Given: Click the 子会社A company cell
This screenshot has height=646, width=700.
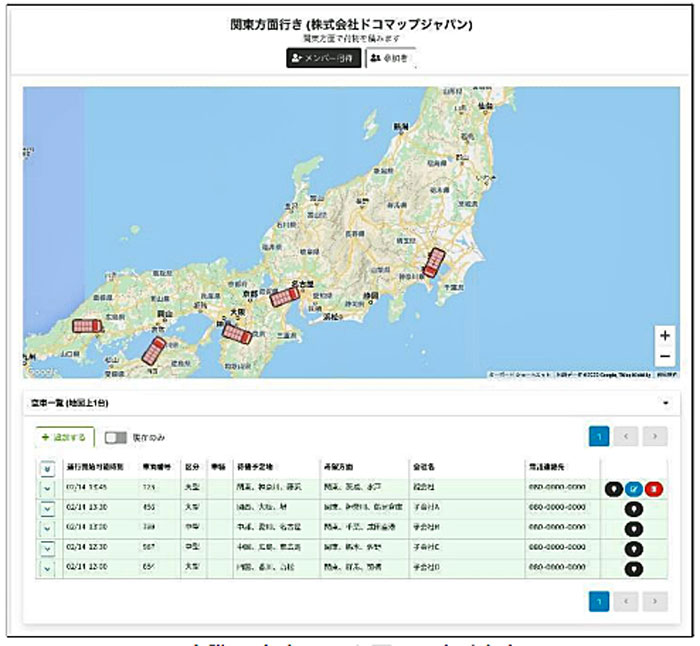Looking at the screenshot, I should (x=426, y=507).
